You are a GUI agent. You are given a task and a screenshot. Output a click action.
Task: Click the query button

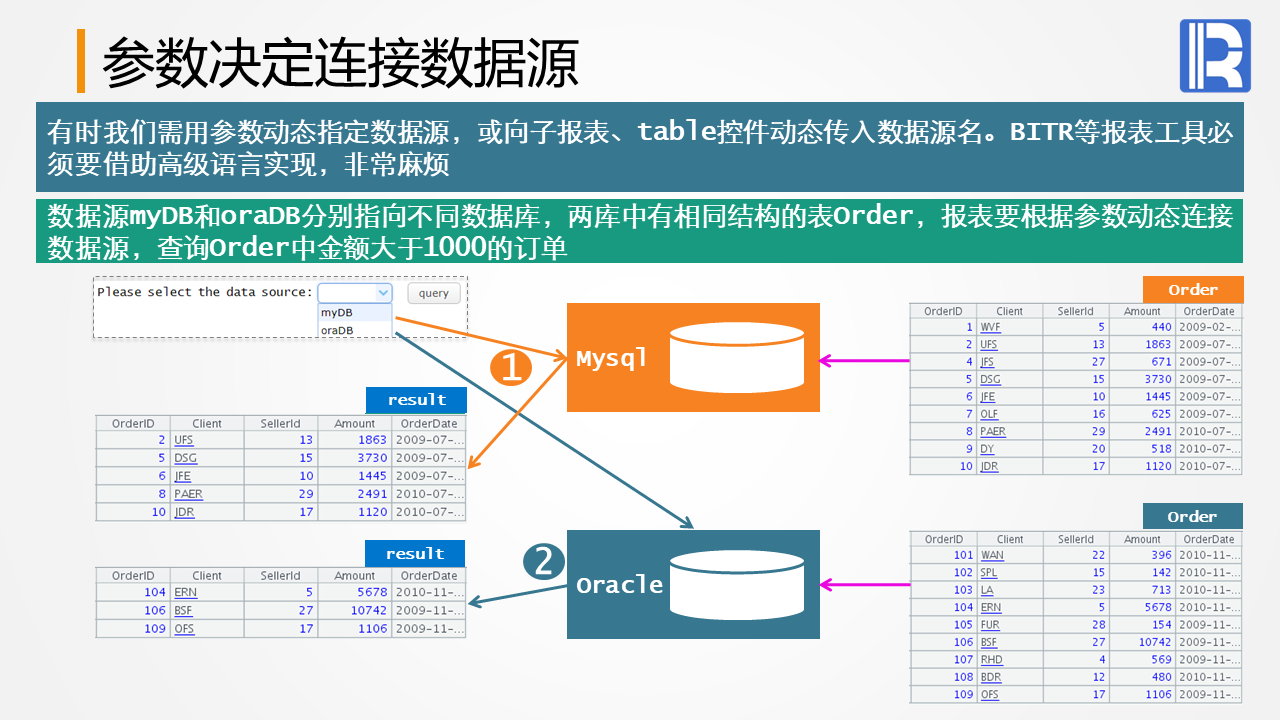point(434,293)
